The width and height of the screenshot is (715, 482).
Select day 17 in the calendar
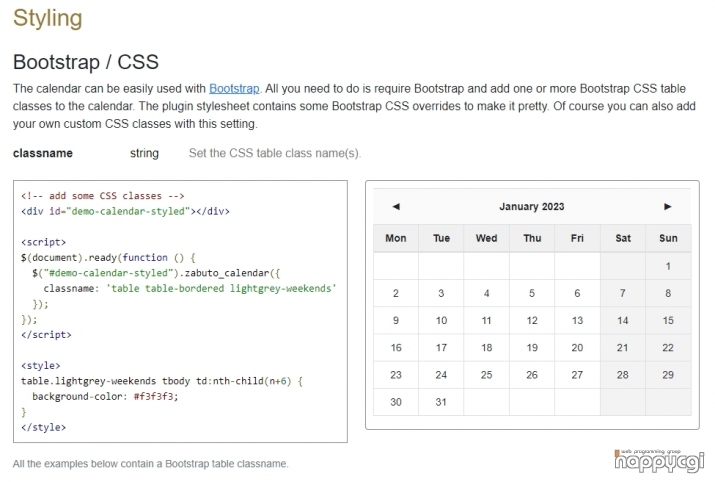coord(441,348)
